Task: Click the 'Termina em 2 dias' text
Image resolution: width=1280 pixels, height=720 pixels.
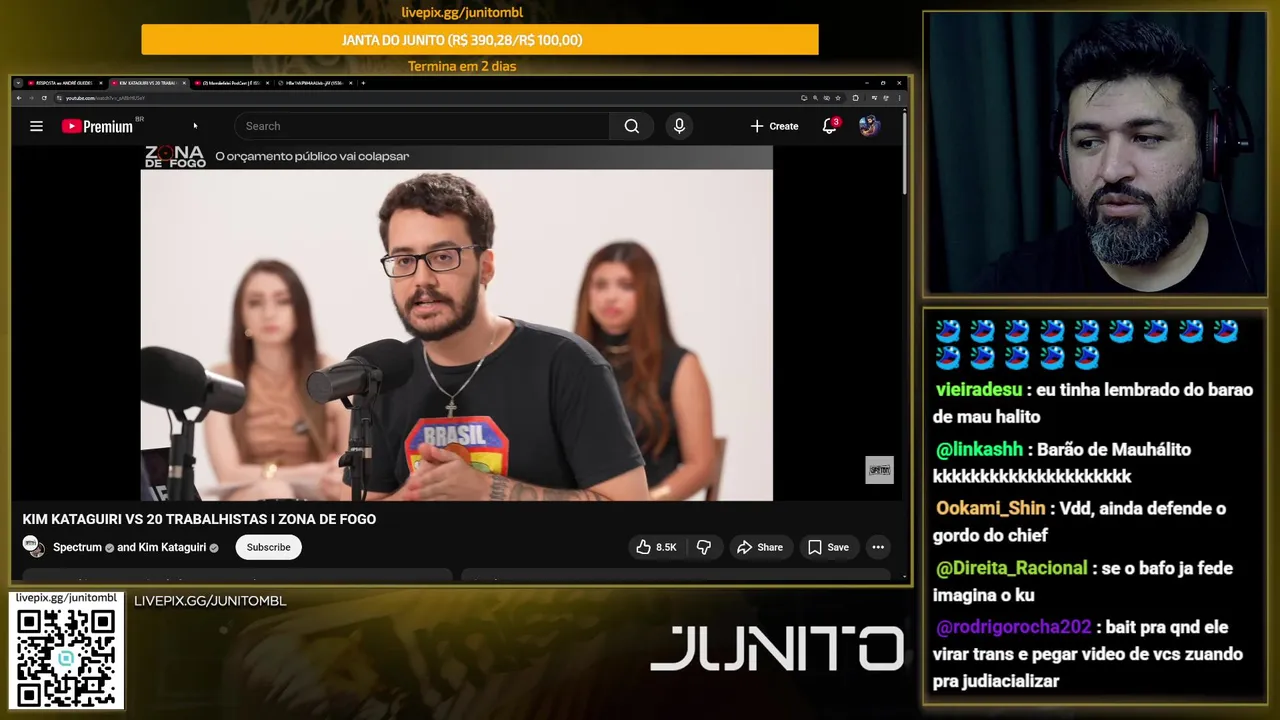Action: 462,66
